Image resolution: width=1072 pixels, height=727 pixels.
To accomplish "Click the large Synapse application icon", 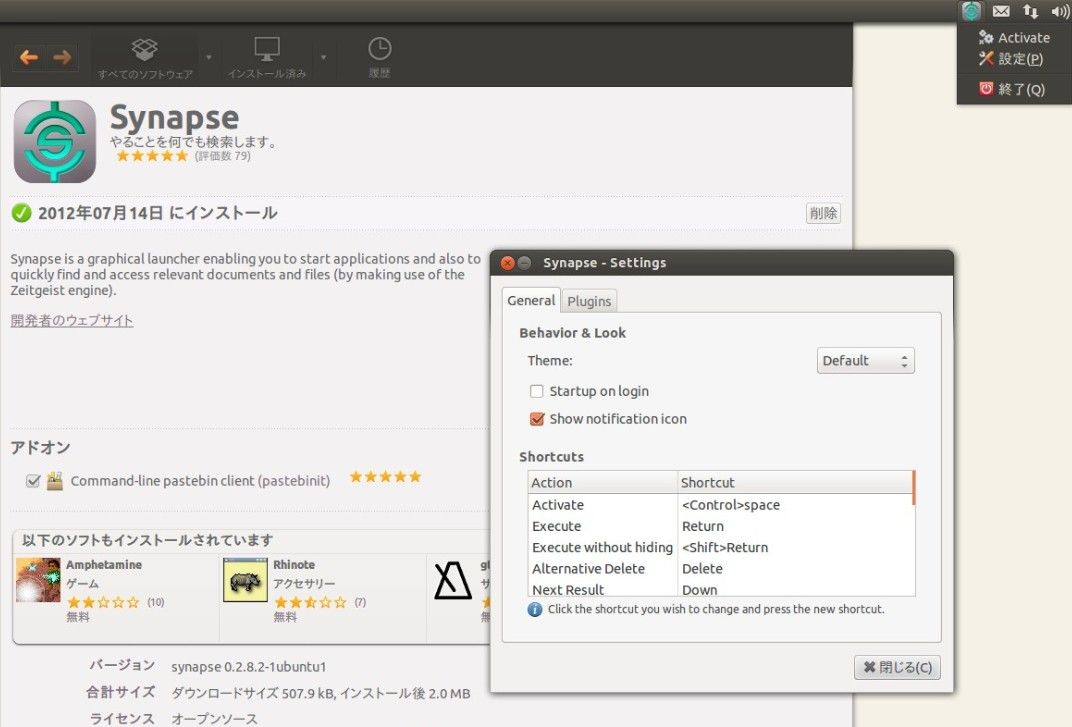I will tap(55, 142).
